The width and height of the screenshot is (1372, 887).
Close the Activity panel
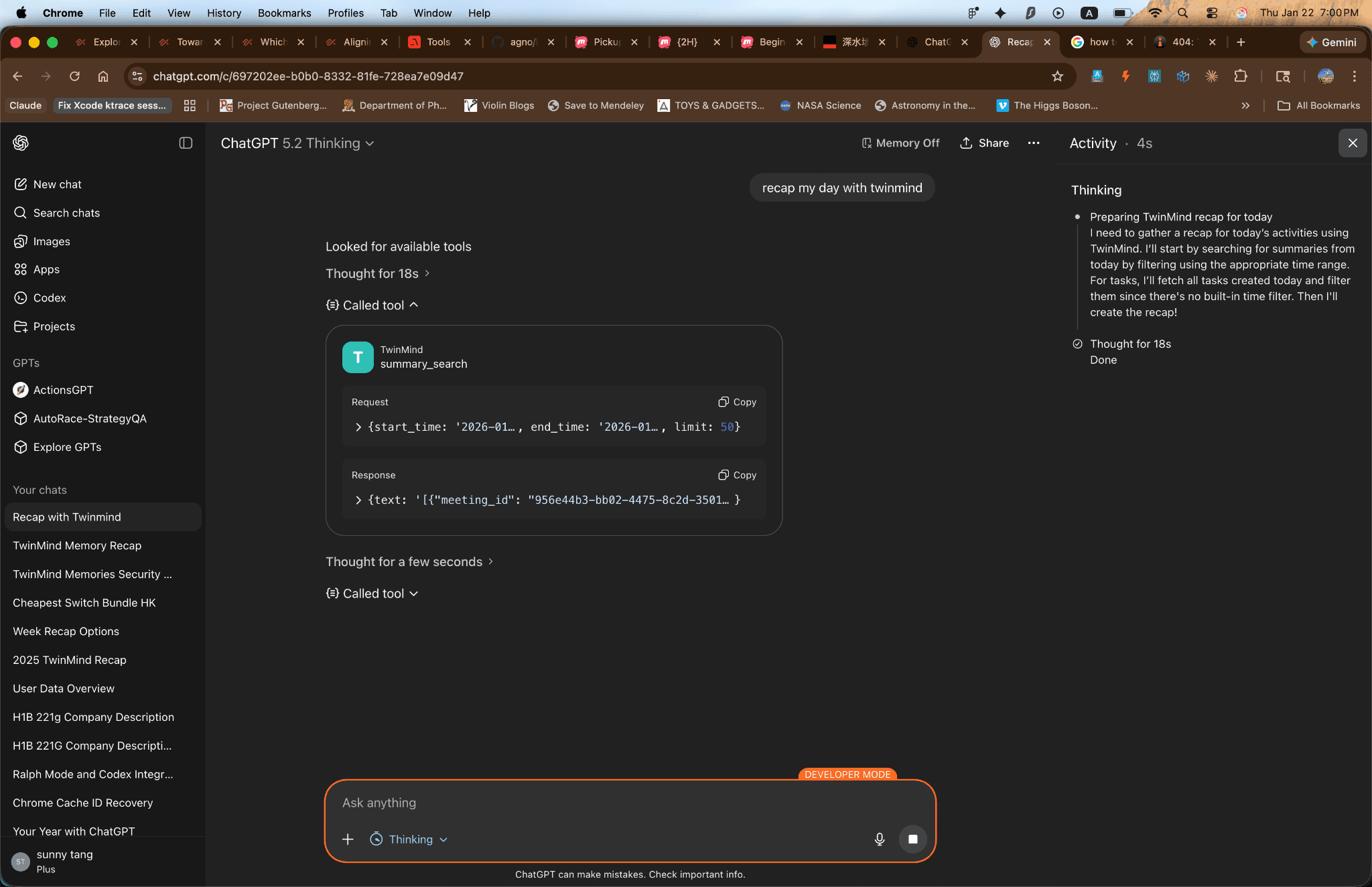pos(1353,143)
